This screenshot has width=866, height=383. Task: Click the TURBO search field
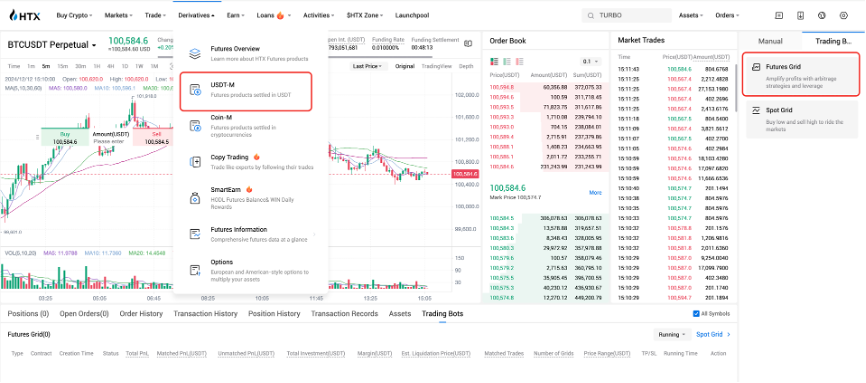[627, 15]
